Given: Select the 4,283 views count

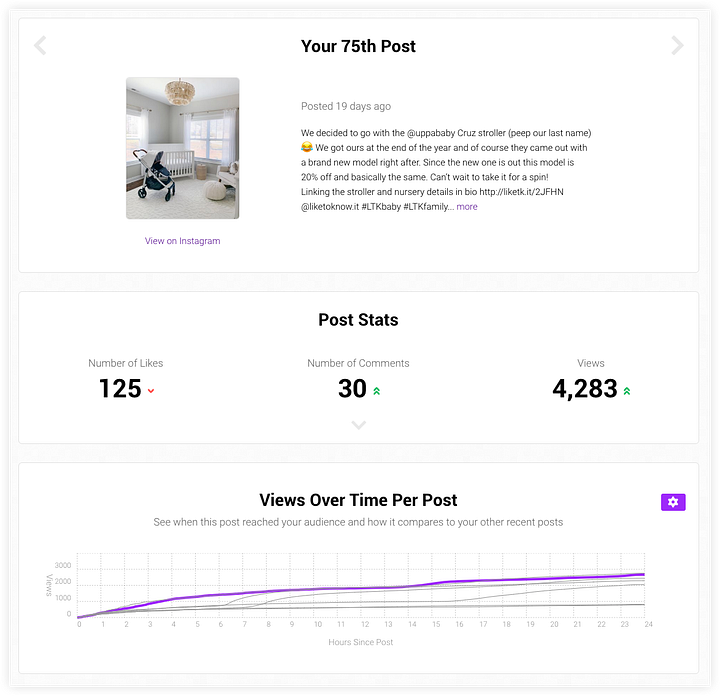Looking at the screenshot, I should point(585,389).
